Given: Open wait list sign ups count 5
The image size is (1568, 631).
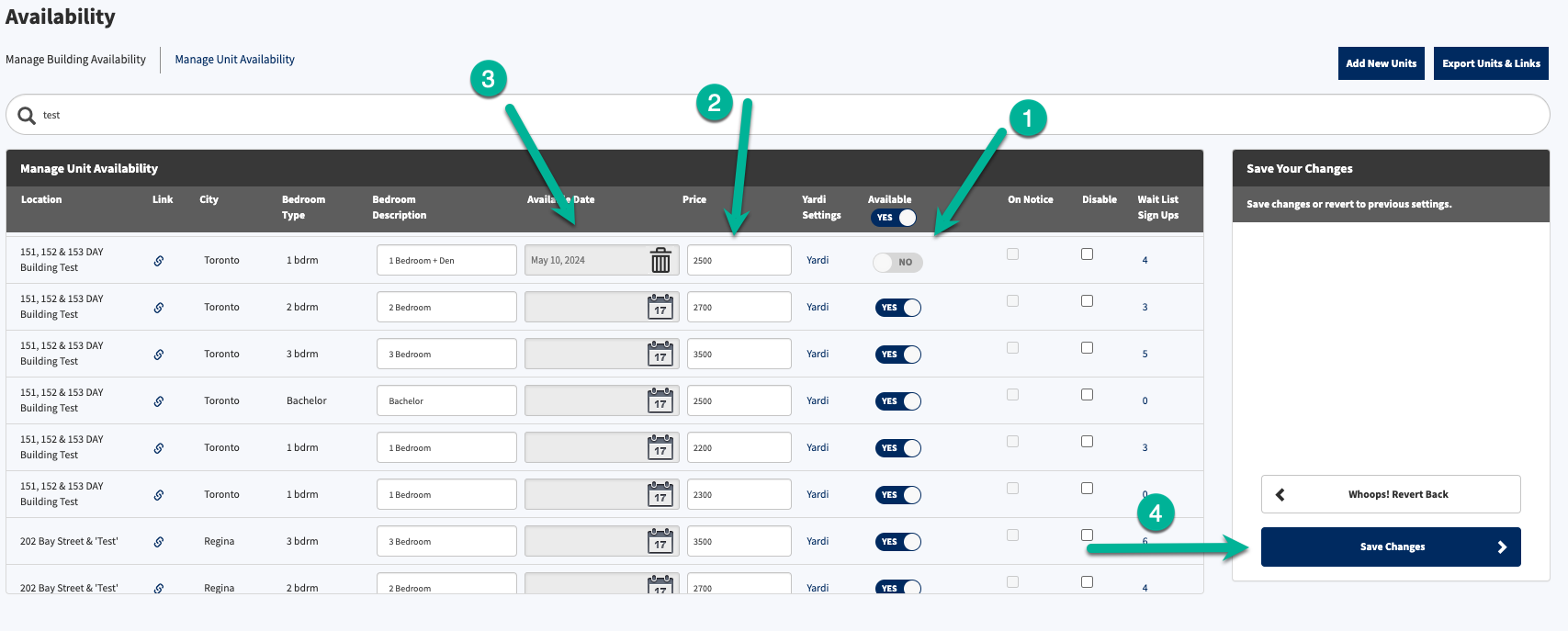Looking at the screenshot, I should tap(1145, 355).
